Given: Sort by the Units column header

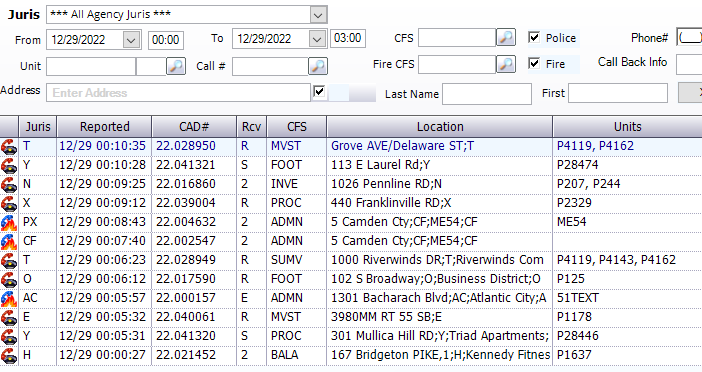Looking at the screenshot, I should point(627,127).
